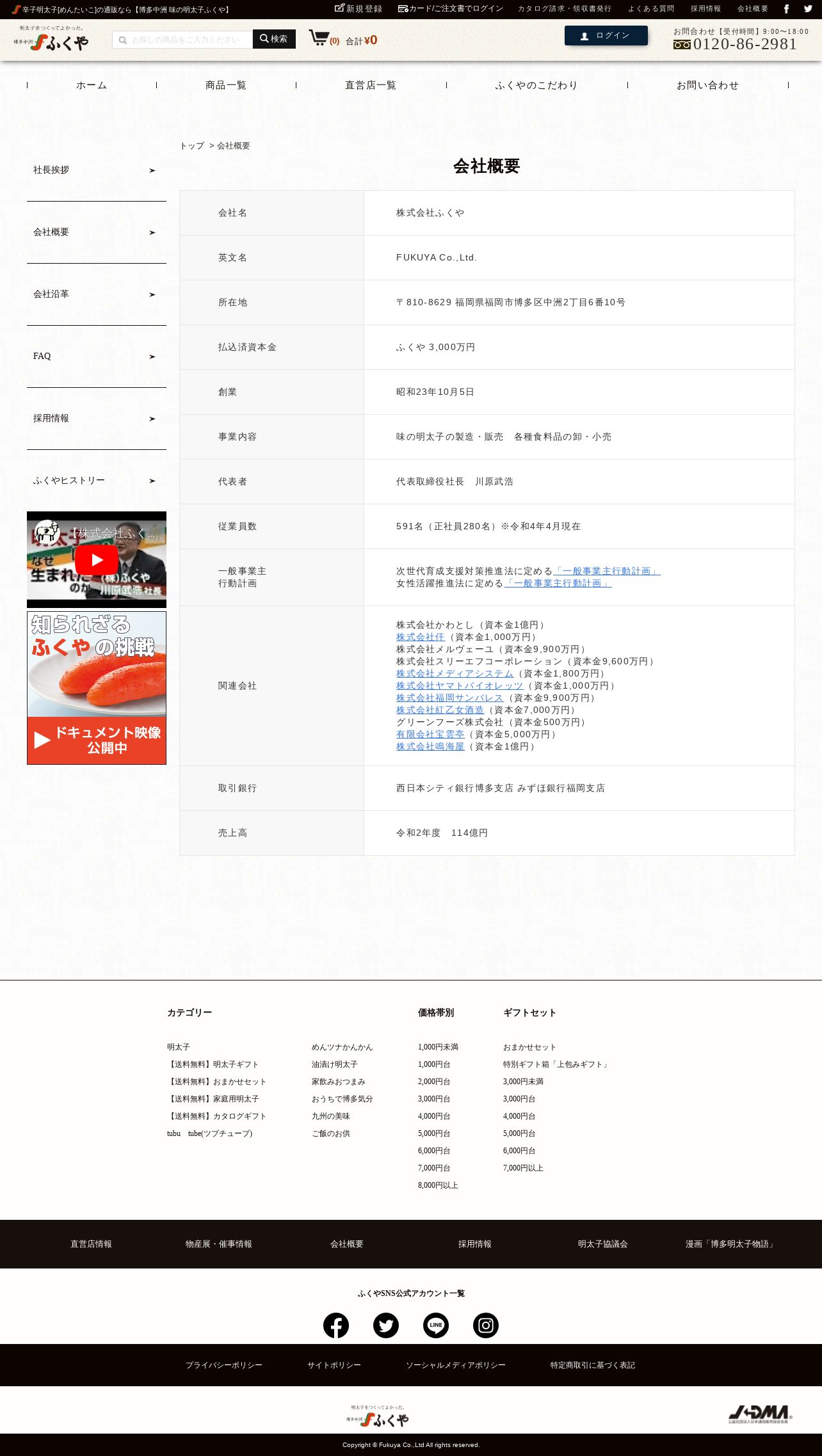Select 8,000円以上 price range
This screenshot has height=1456, width=822.
pos(438,1185)
